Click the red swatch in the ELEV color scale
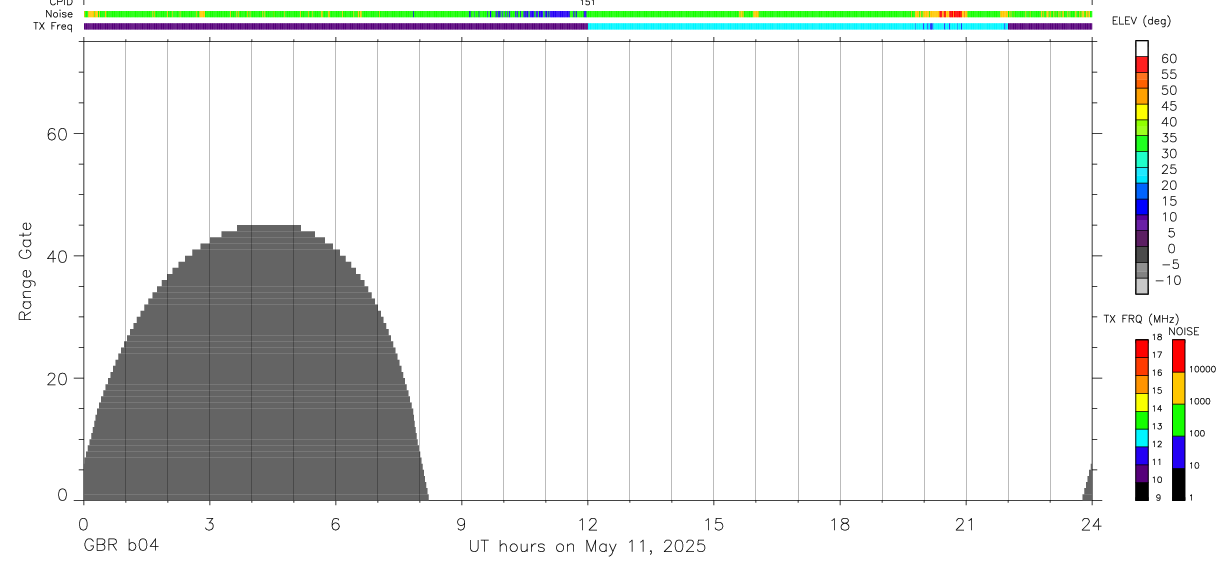This screenshot has height=567, width=1228. click(1142, 64)
